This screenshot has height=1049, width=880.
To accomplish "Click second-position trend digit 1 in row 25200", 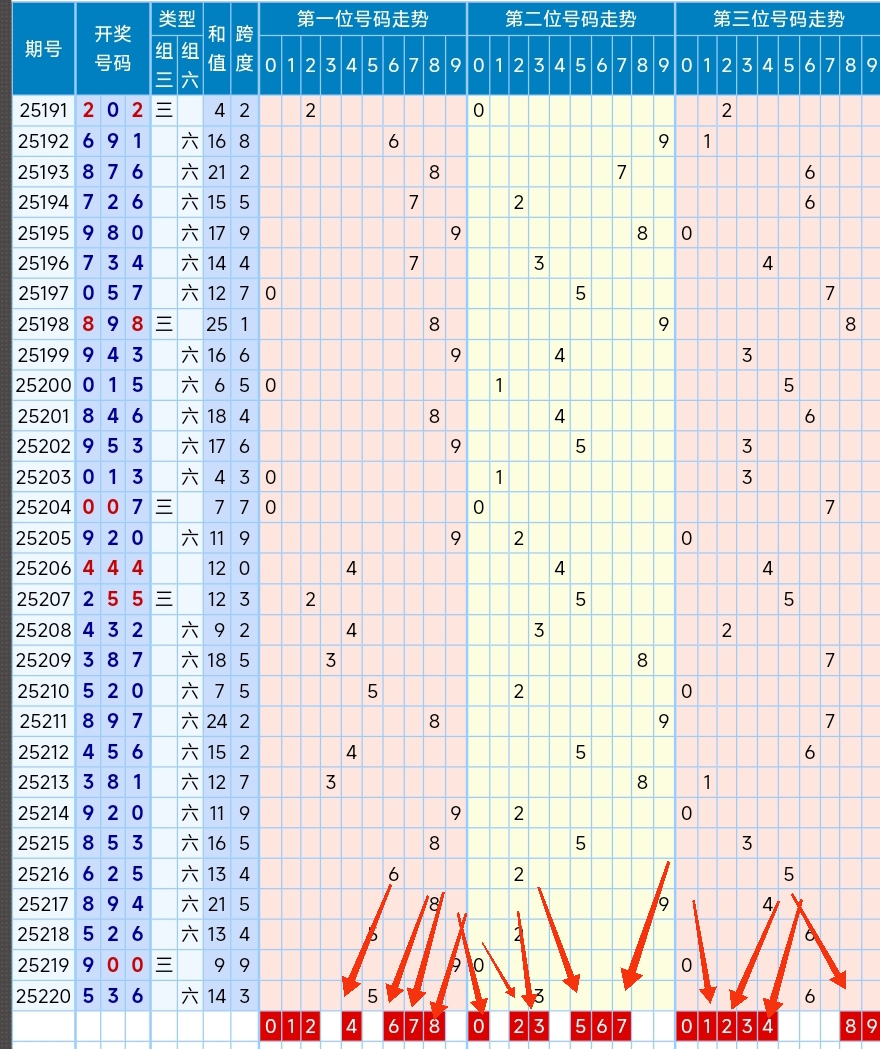I will click(499, 385).
